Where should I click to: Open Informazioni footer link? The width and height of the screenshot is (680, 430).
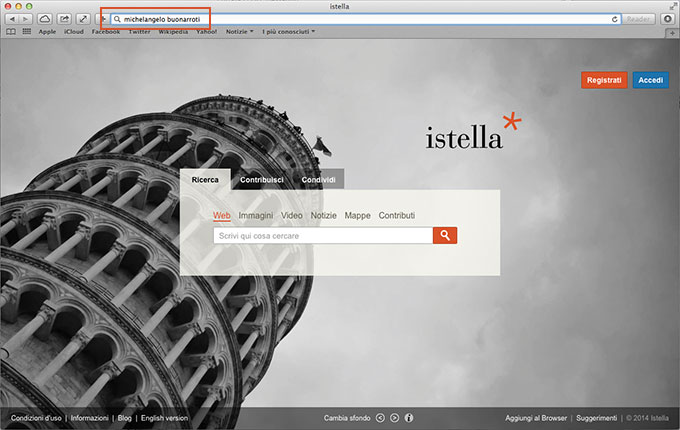coord(89,418)
